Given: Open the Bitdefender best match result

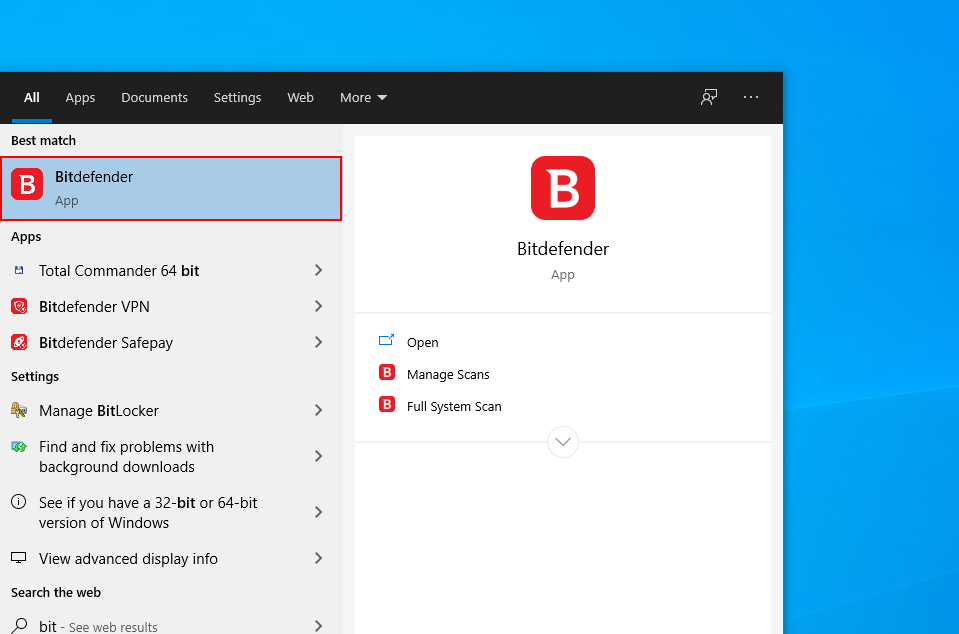Looking at the screenshot, I should (x=171, y=188).
